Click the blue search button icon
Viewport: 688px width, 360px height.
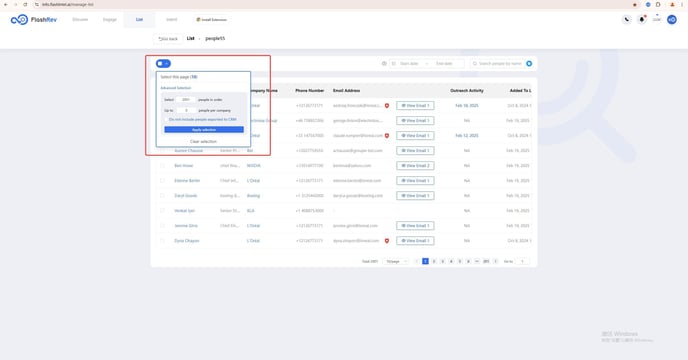[529, 64]
